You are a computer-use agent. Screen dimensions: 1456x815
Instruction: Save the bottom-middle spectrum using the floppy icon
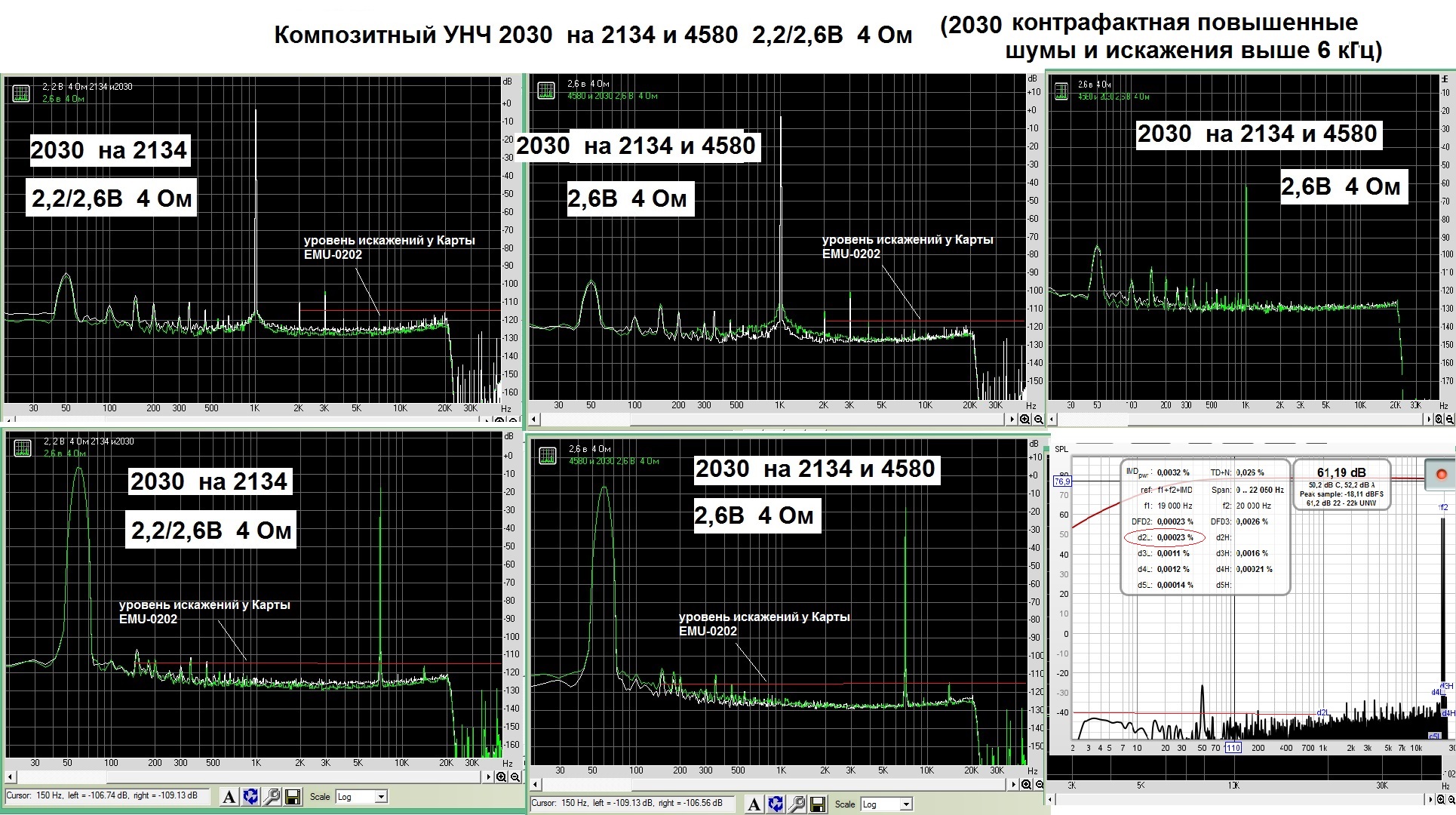(x=818, y=804)
